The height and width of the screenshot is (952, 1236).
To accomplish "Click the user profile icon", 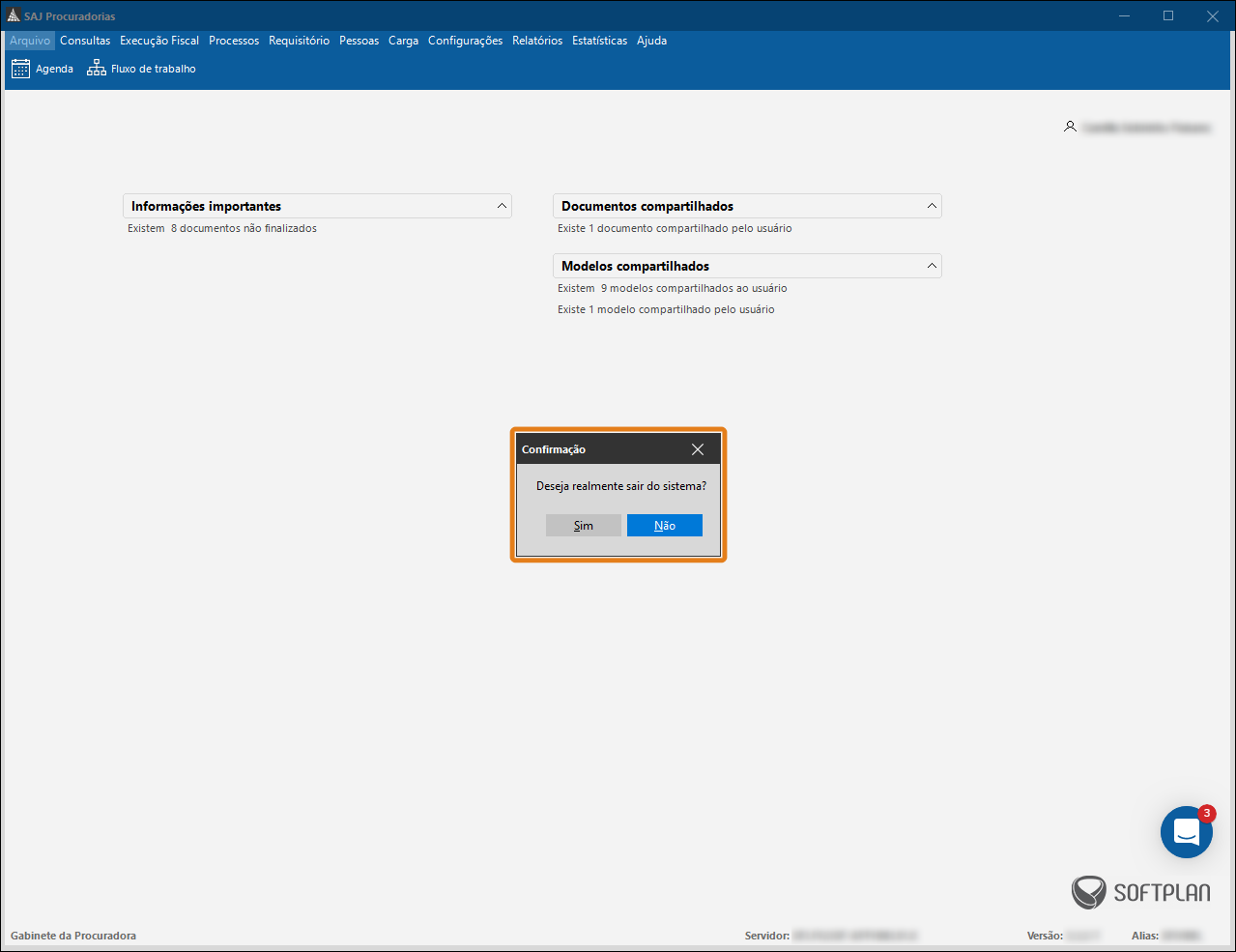I will (x=1070, y=127).
